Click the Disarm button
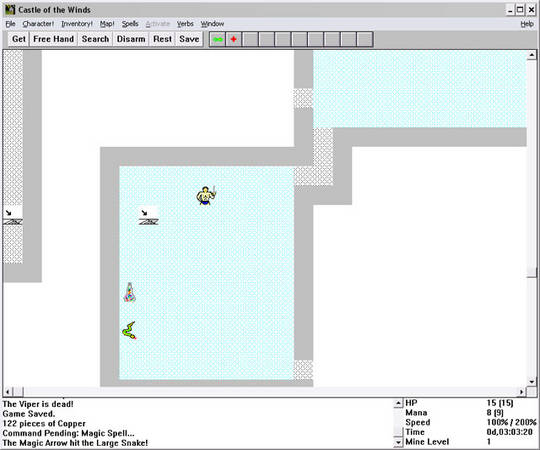540x450 pixels. pos(131,39)
